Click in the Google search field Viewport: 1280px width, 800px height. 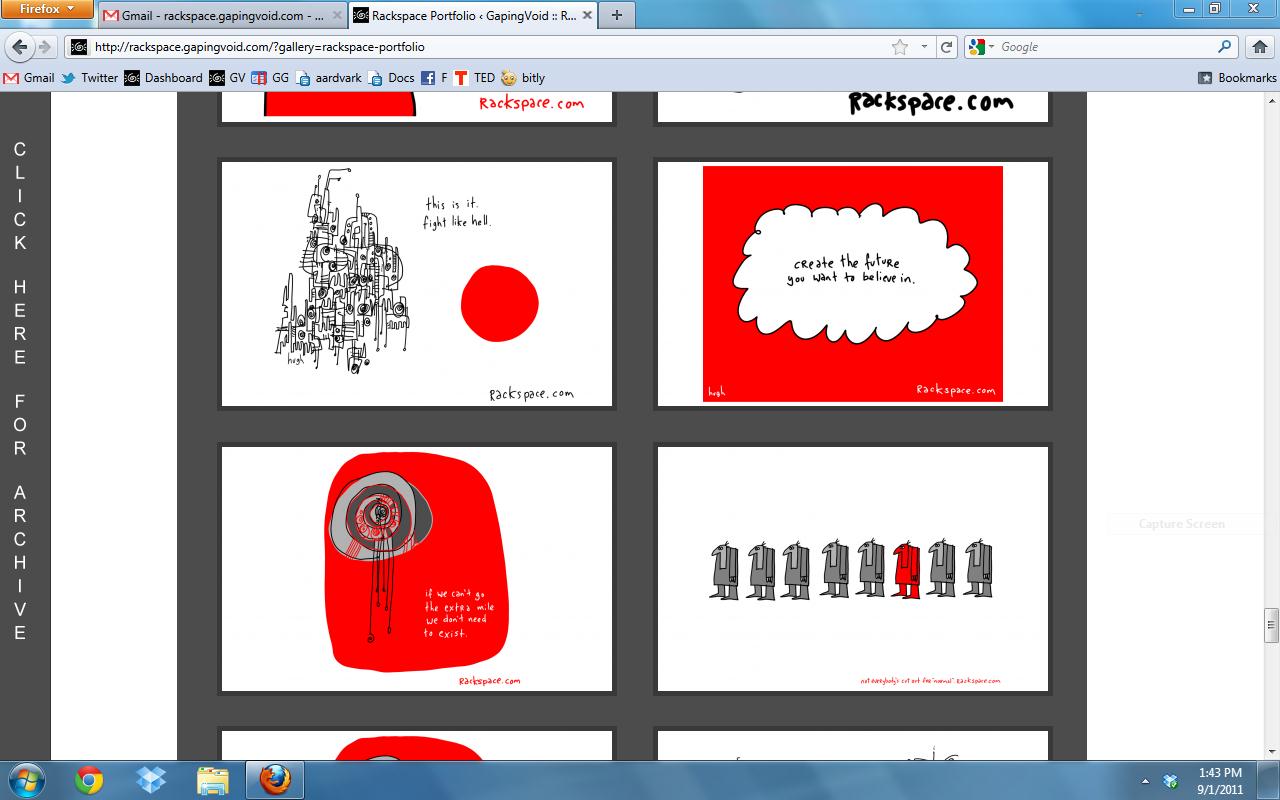[x=1105, y=47]
